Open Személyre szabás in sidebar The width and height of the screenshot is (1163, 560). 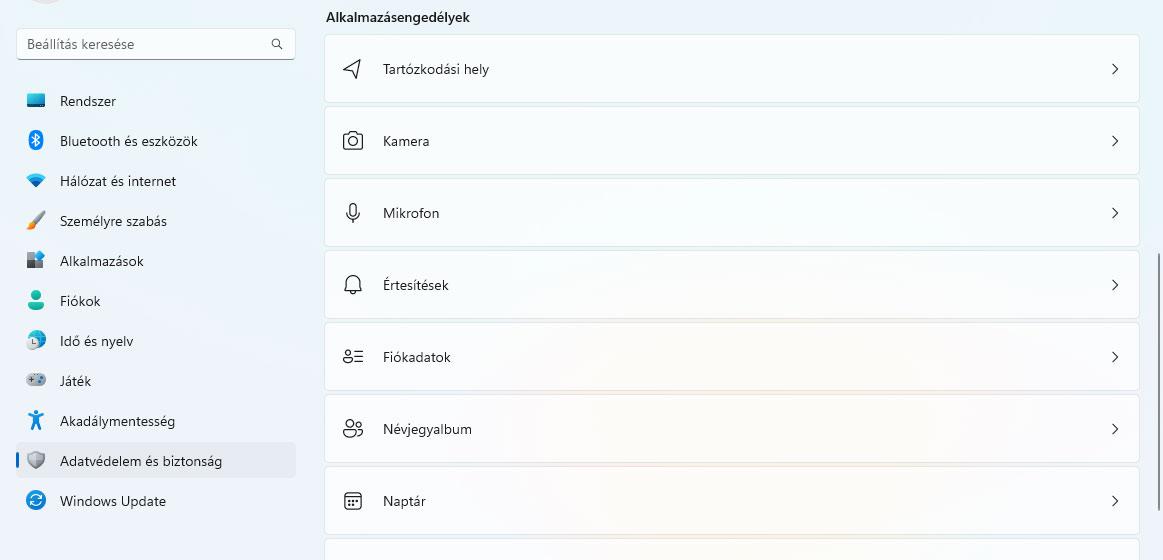click(113, 221)
